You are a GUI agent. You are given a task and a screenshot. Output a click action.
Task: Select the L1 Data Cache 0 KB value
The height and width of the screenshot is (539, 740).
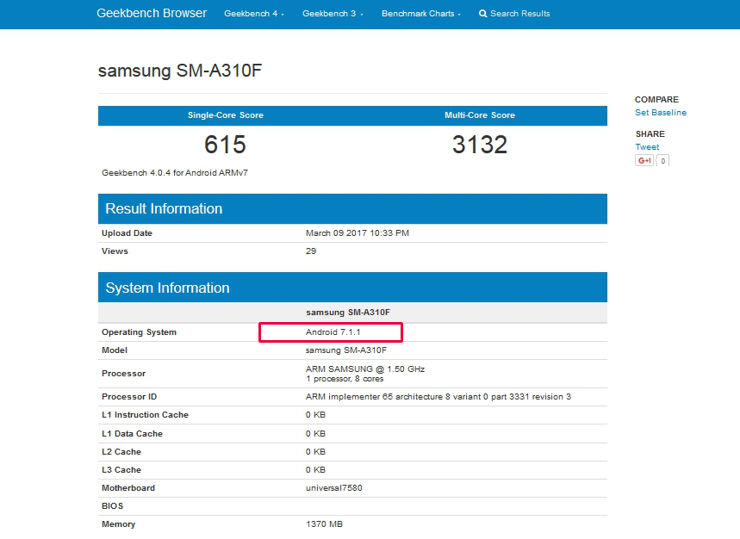point(315,434)
